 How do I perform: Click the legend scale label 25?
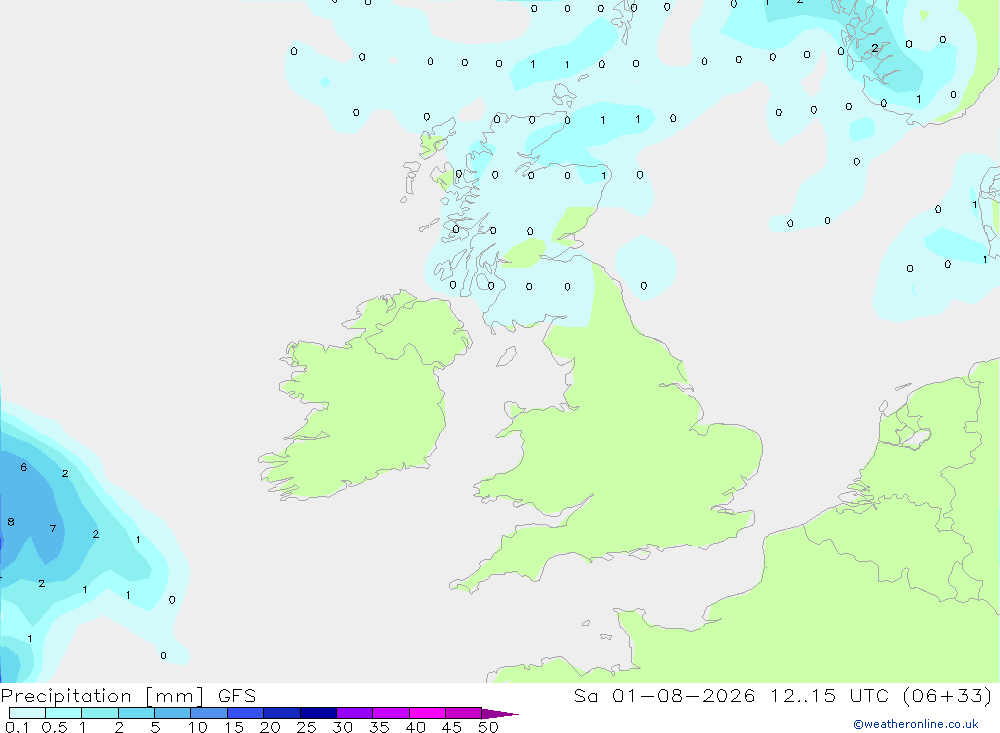tap(306, 727)
